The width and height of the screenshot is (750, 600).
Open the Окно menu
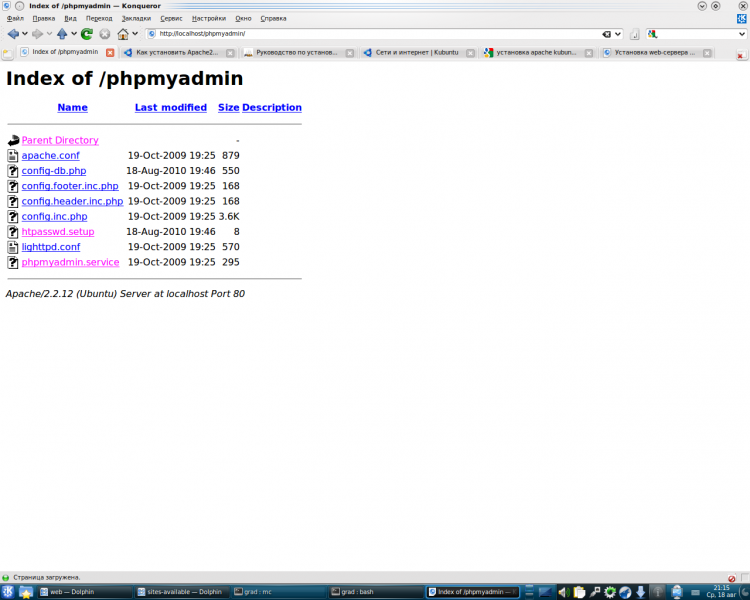[243, 19]
